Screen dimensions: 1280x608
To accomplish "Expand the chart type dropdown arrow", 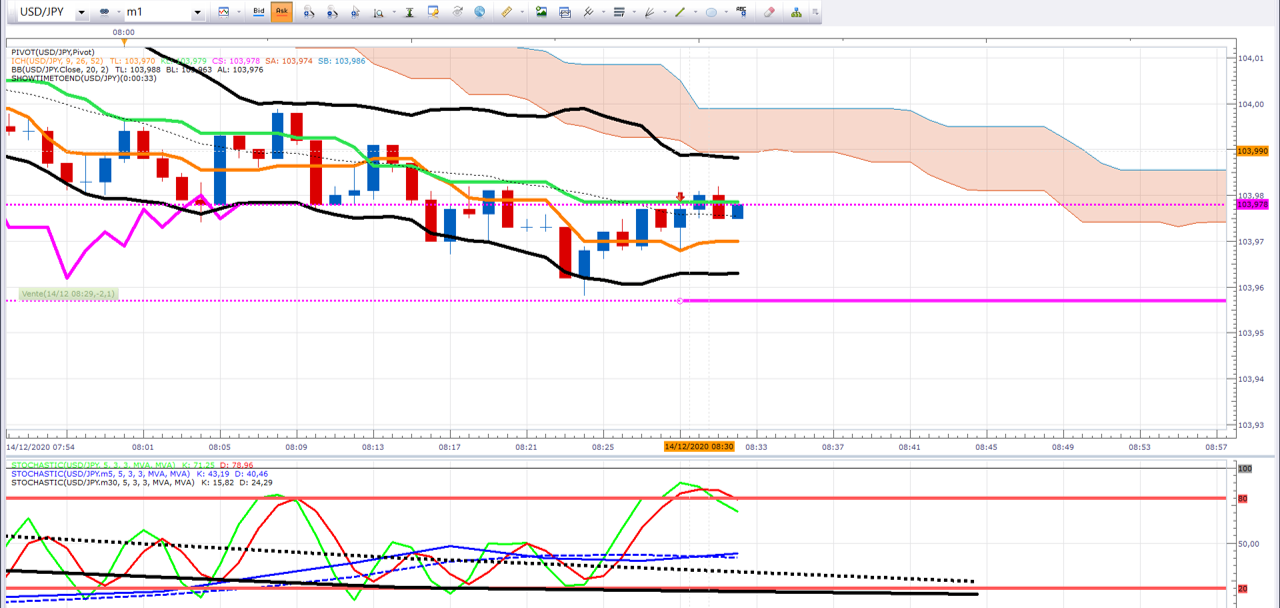I will coord(239,12).
